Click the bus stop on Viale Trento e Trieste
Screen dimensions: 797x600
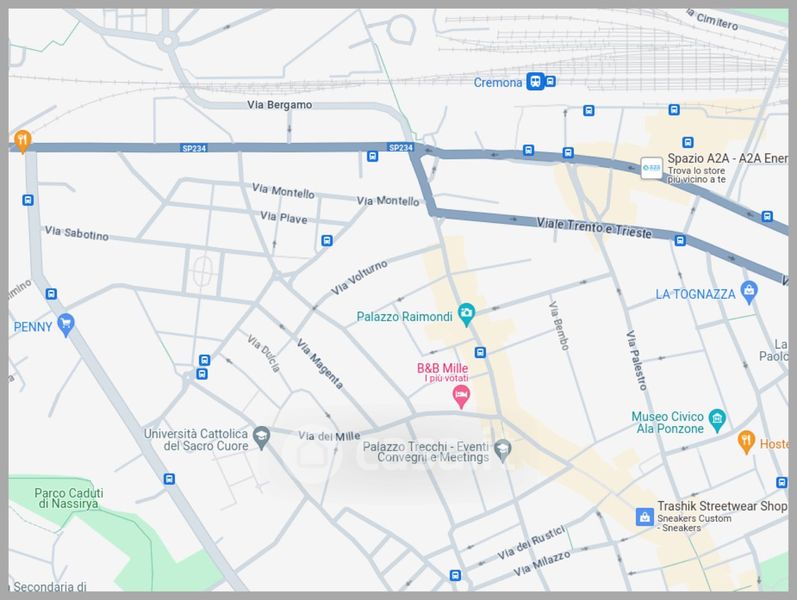click(680, 240)
